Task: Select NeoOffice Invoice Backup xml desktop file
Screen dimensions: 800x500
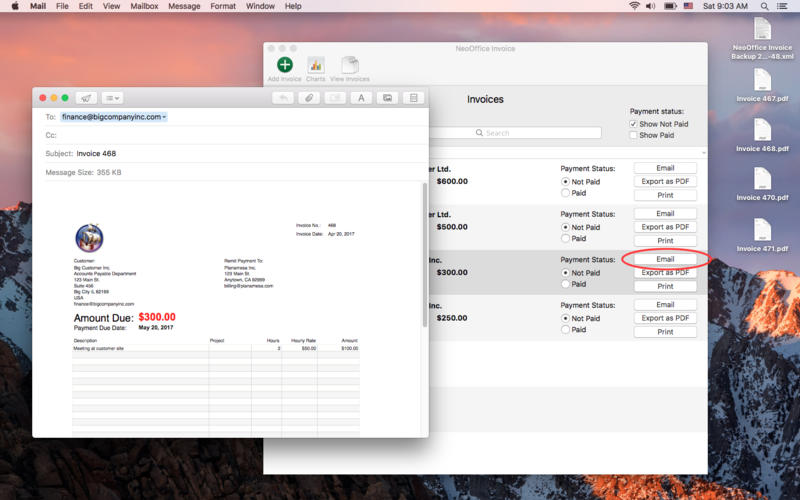Action: pos(762,38)
